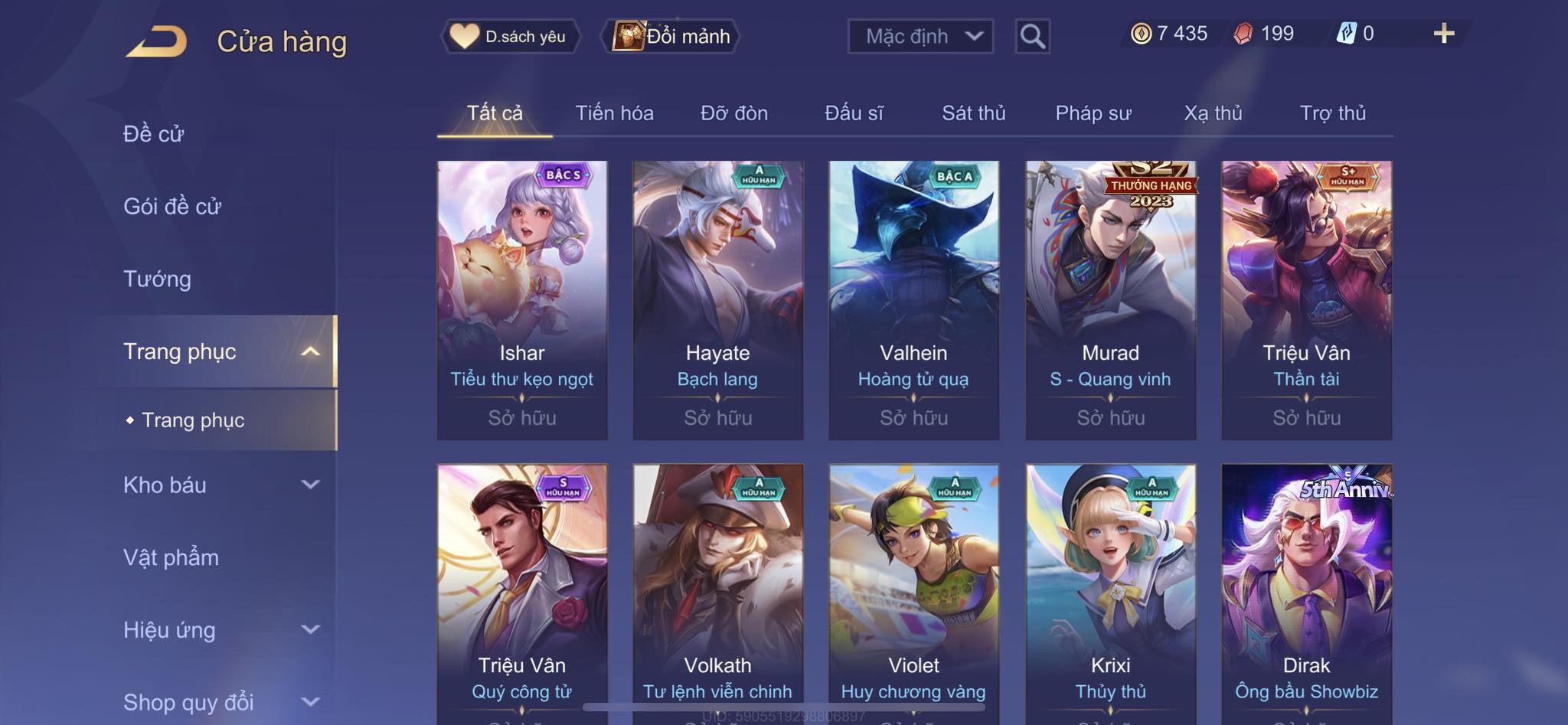Open Tướng in the sidebar
The width and height of the screenshot is (1568, 725).
pos(157,279)
